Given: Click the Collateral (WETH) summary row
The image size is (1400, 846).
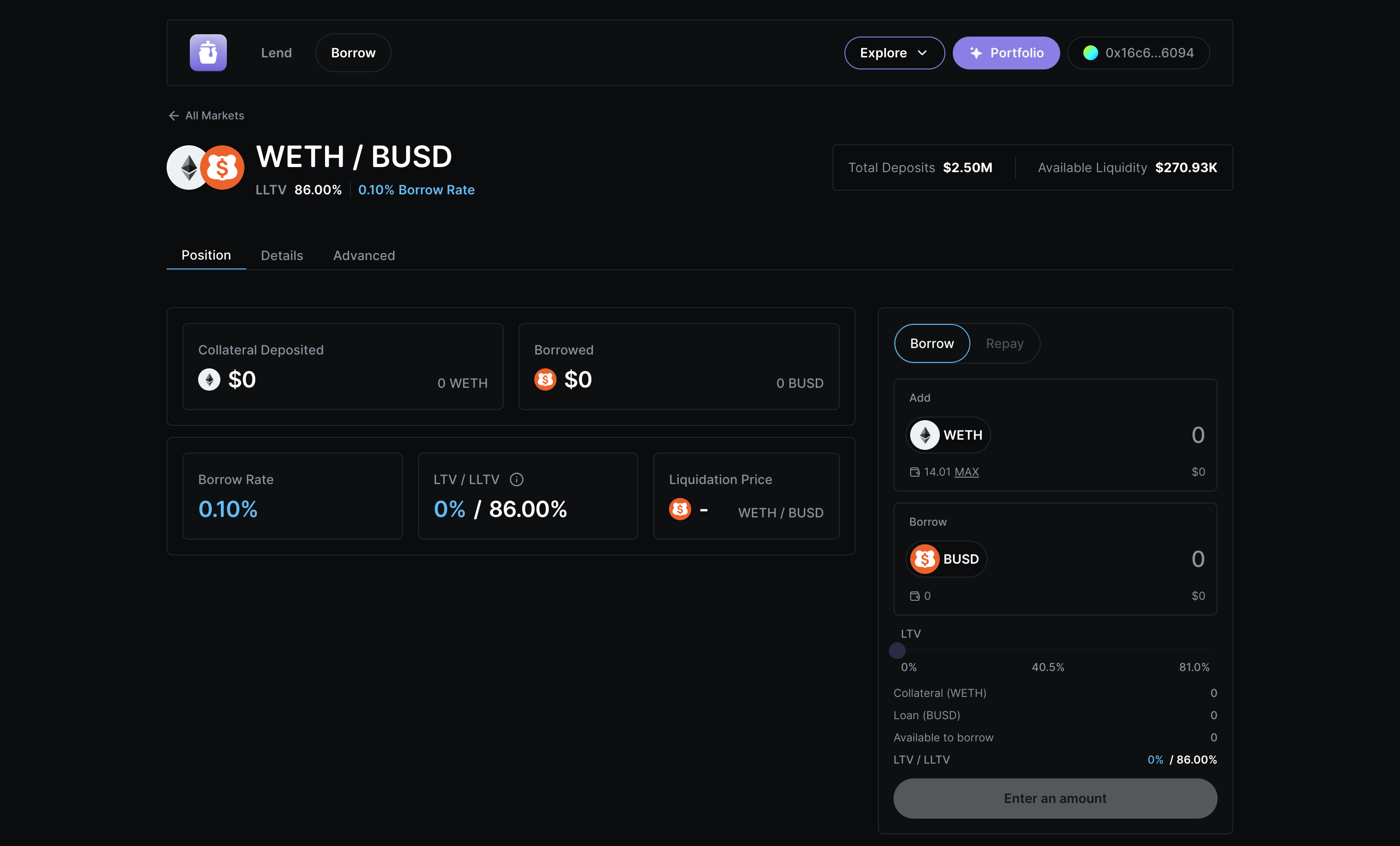Looking at the screenshot, I should click(x=1055, y=693).
